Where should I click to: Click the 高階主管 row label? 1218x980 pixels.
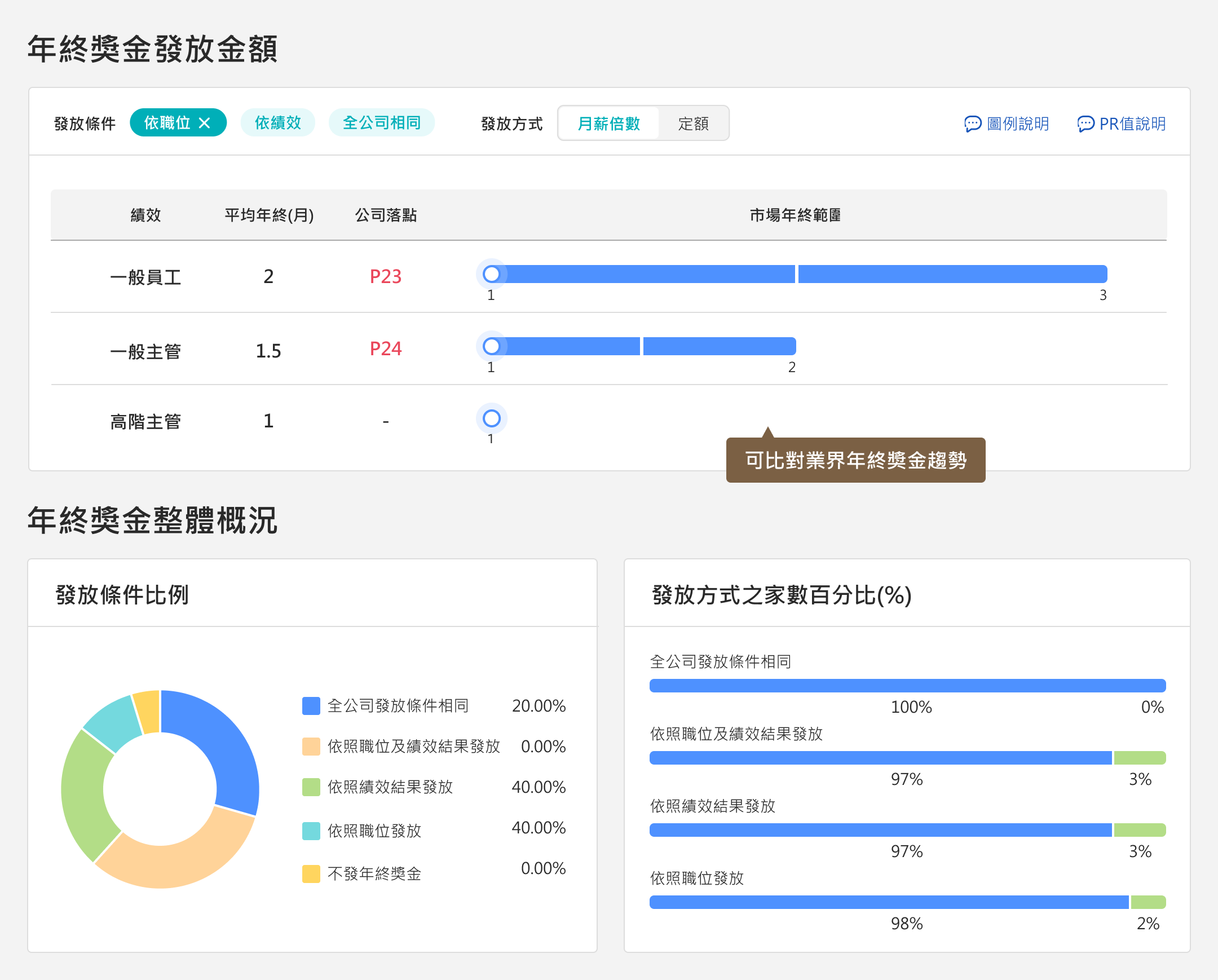[145, 421]
